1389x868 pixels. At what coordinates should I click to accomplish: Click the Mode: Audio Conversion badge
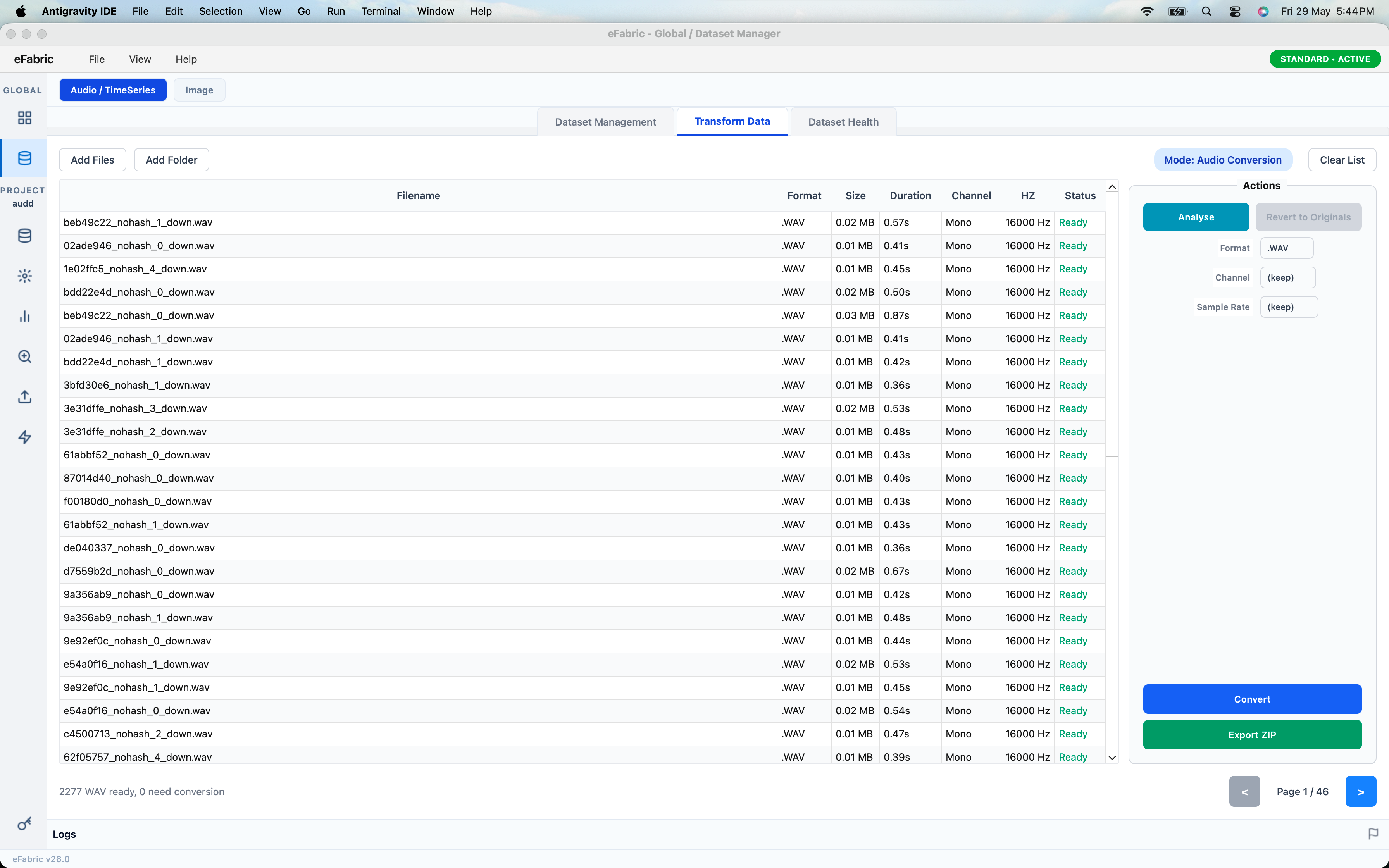pyautogui.click(x=1223, y=160)
